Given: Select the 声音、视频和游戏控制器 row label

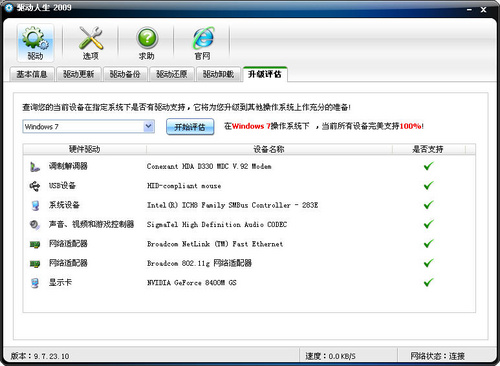Looking at the screenshot, I should pos(91,224).
